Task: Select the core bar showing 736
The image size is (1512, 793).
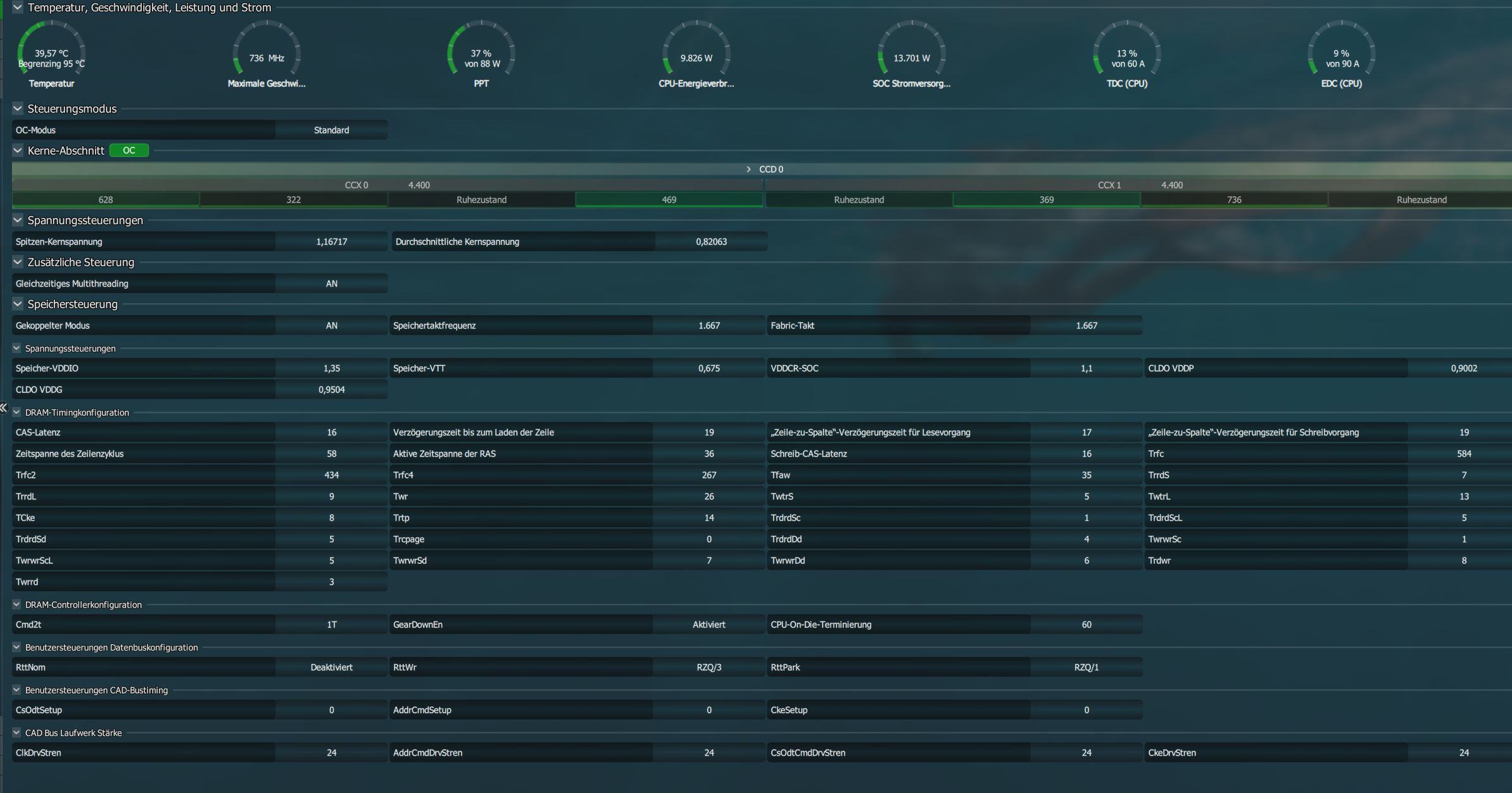Action: click(x=1234, y=199)
